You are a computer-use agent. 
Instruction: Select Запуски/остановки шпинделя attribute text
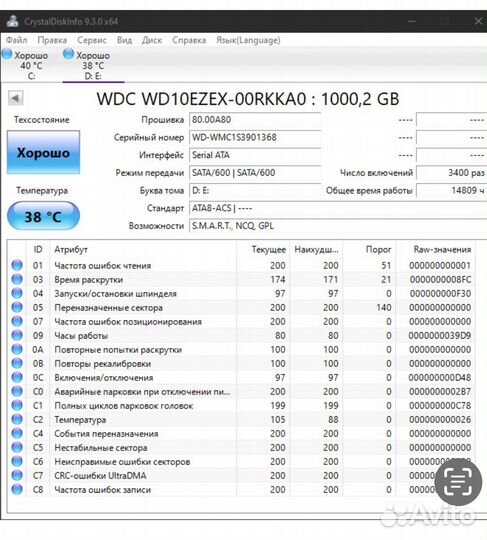(115, 294)
